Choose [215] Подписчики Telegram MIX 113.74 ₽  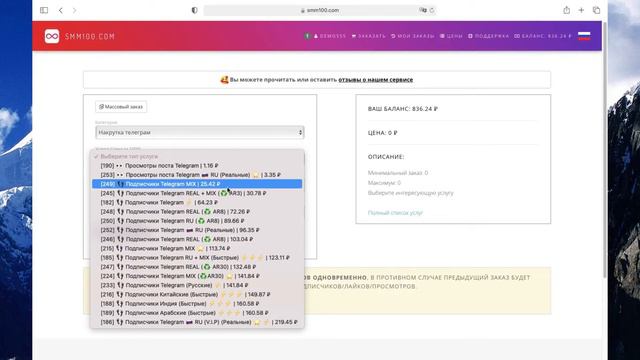click(197, 248)
